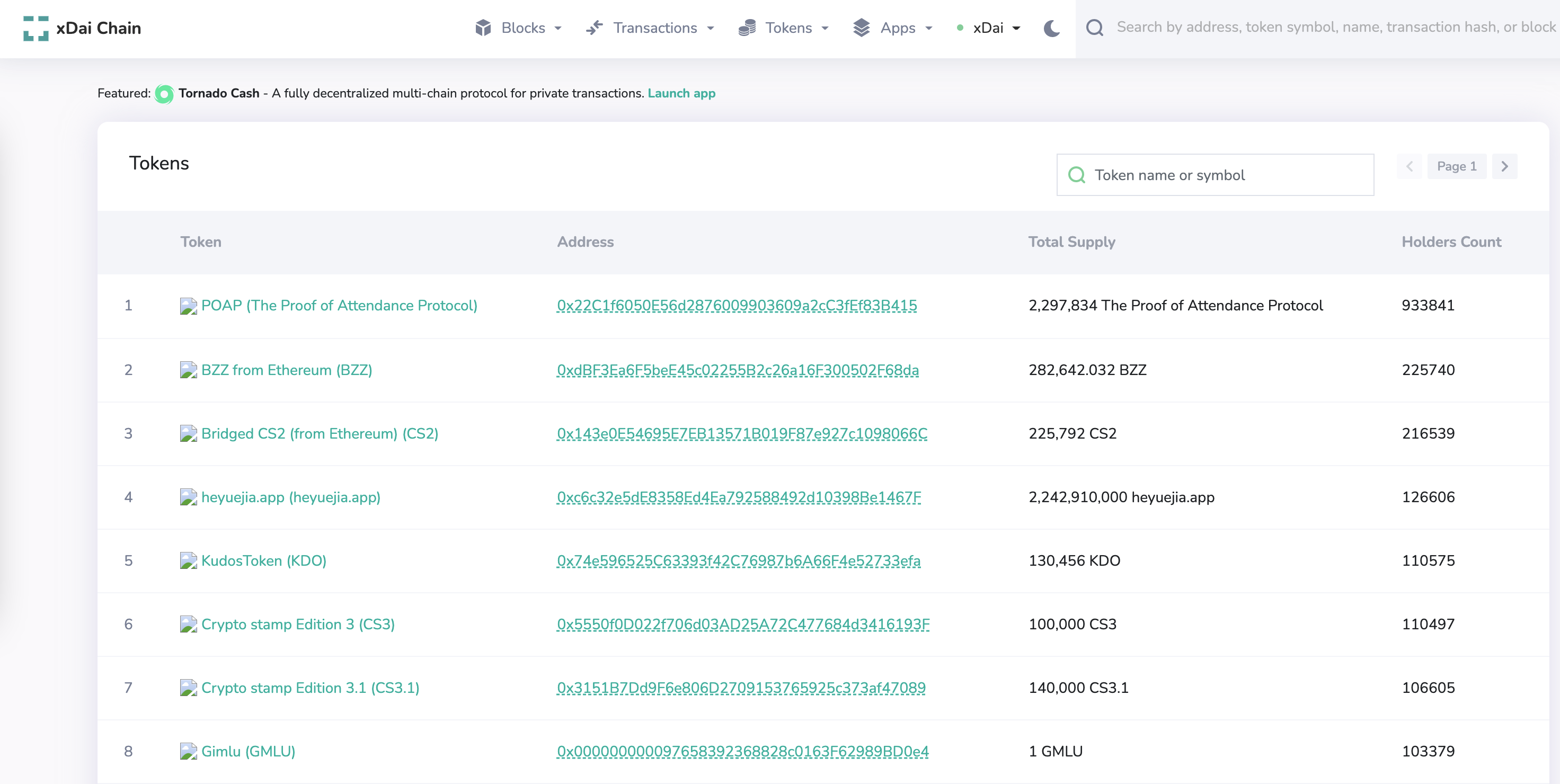Click the Transactions arrows icon
The image size is (1560, 784).
pos(595,28)
